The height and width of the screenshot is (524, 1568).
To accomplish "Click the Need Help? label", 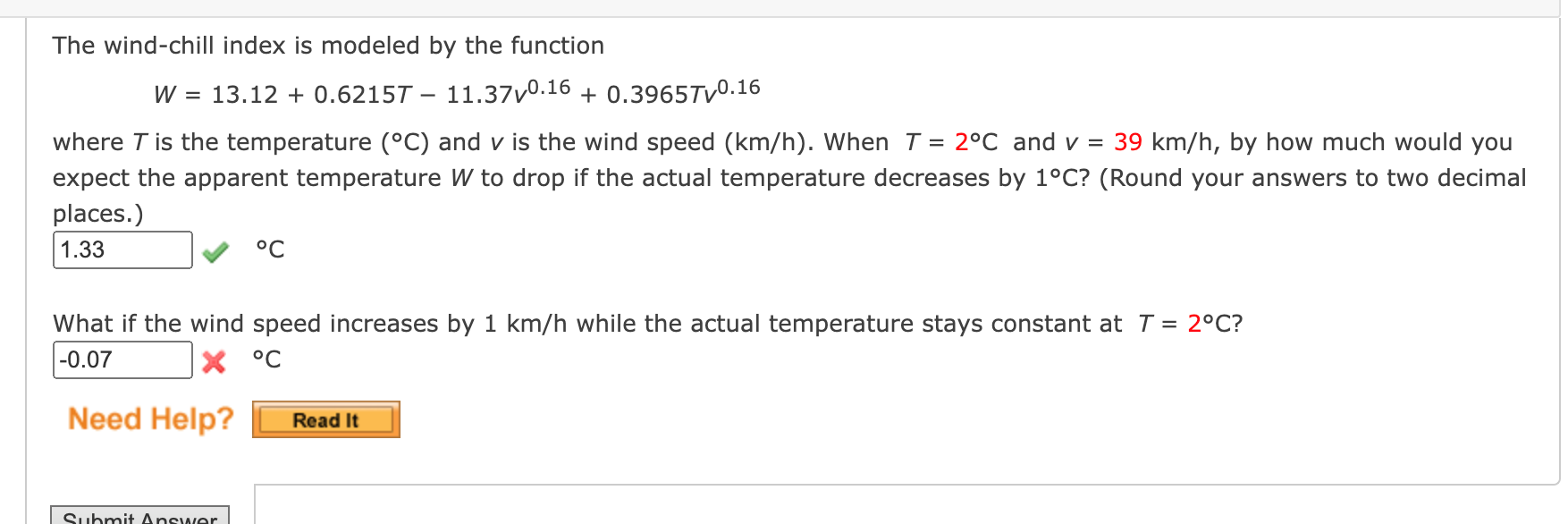I will tap(150, 418).
